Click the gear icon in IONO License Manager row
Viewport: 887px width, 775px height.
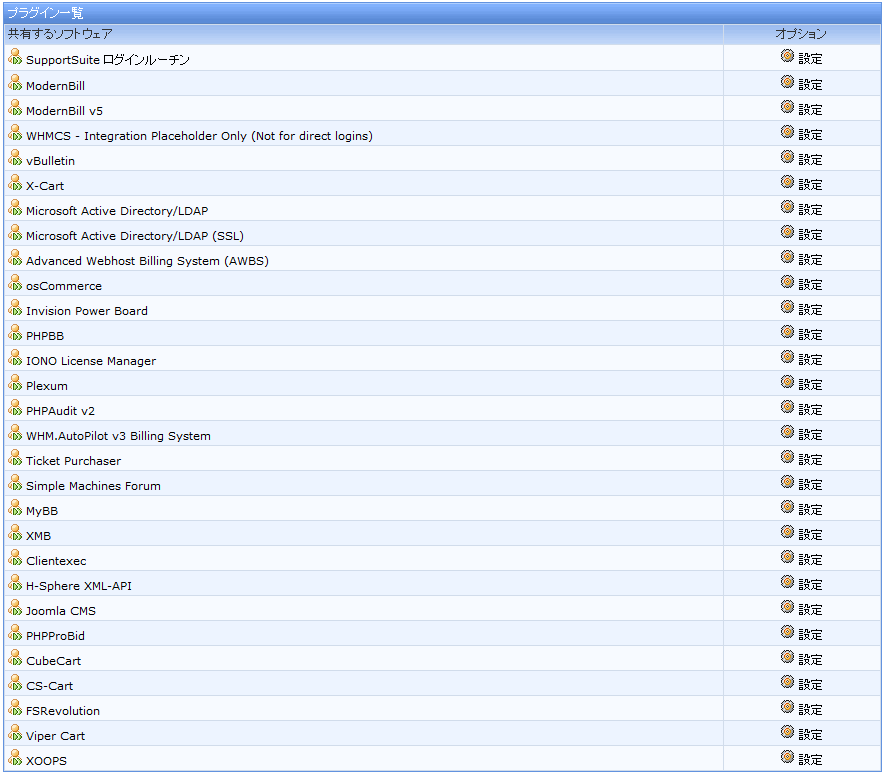tap(787, 357)
